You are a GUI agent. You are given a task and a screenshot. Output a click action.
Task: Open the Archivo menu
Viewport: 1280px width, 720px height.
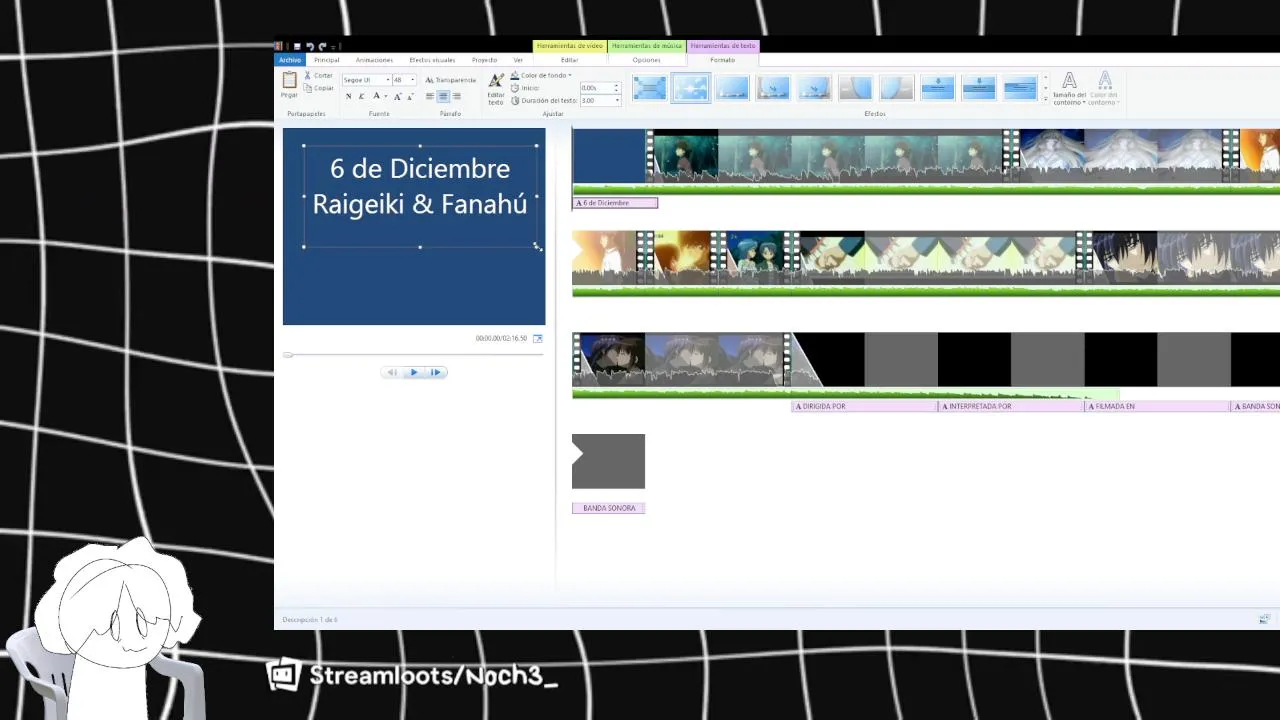coord(290,60)
